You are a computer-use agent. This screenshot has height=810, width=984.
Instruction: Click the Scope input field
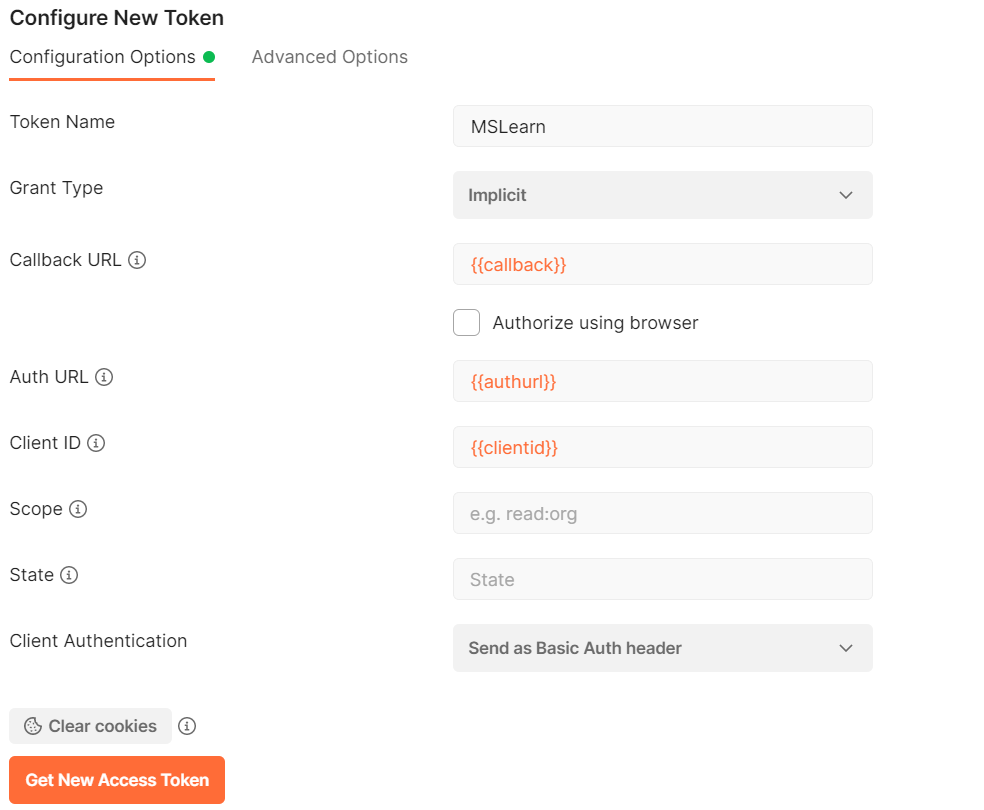(663, 513)
